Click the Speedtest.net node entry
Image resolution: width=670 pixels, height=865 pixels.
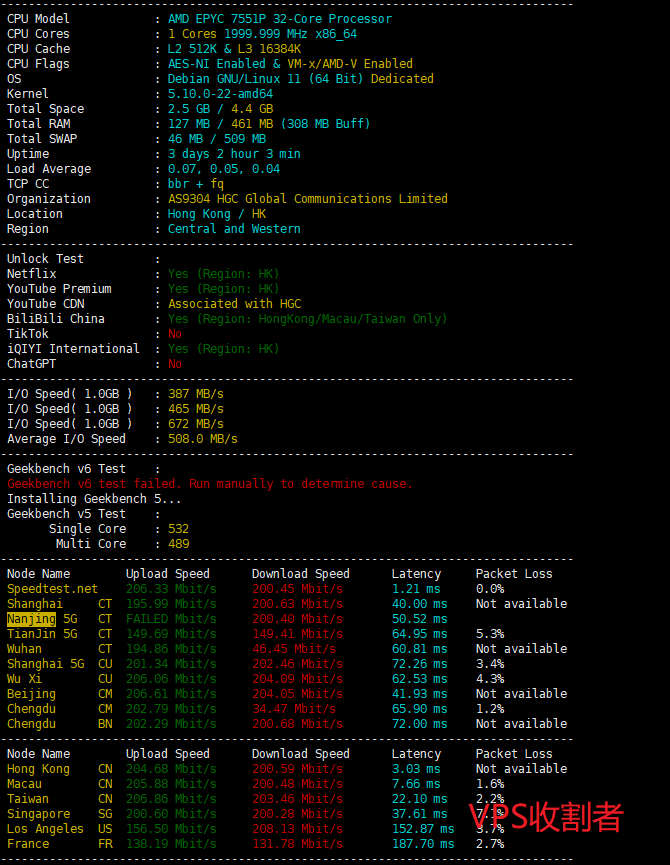tap(52, 589)
